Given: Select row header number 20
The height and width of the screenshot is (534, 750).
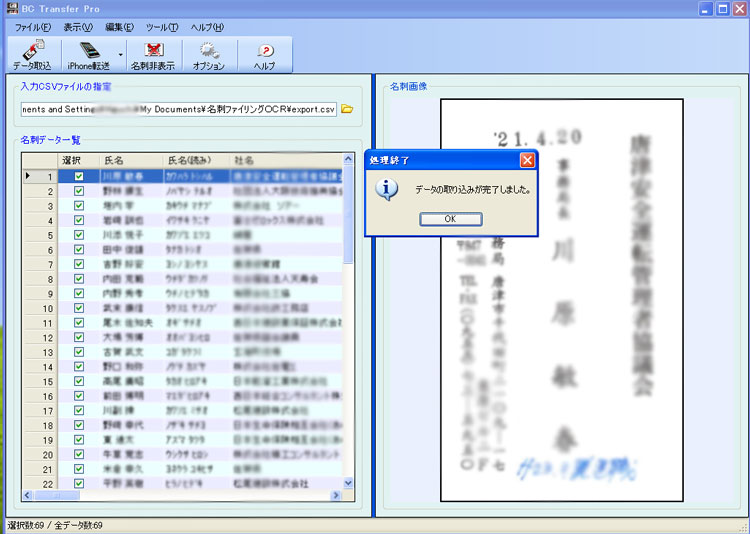Looking at the screenshot, I should pos(40,455).
